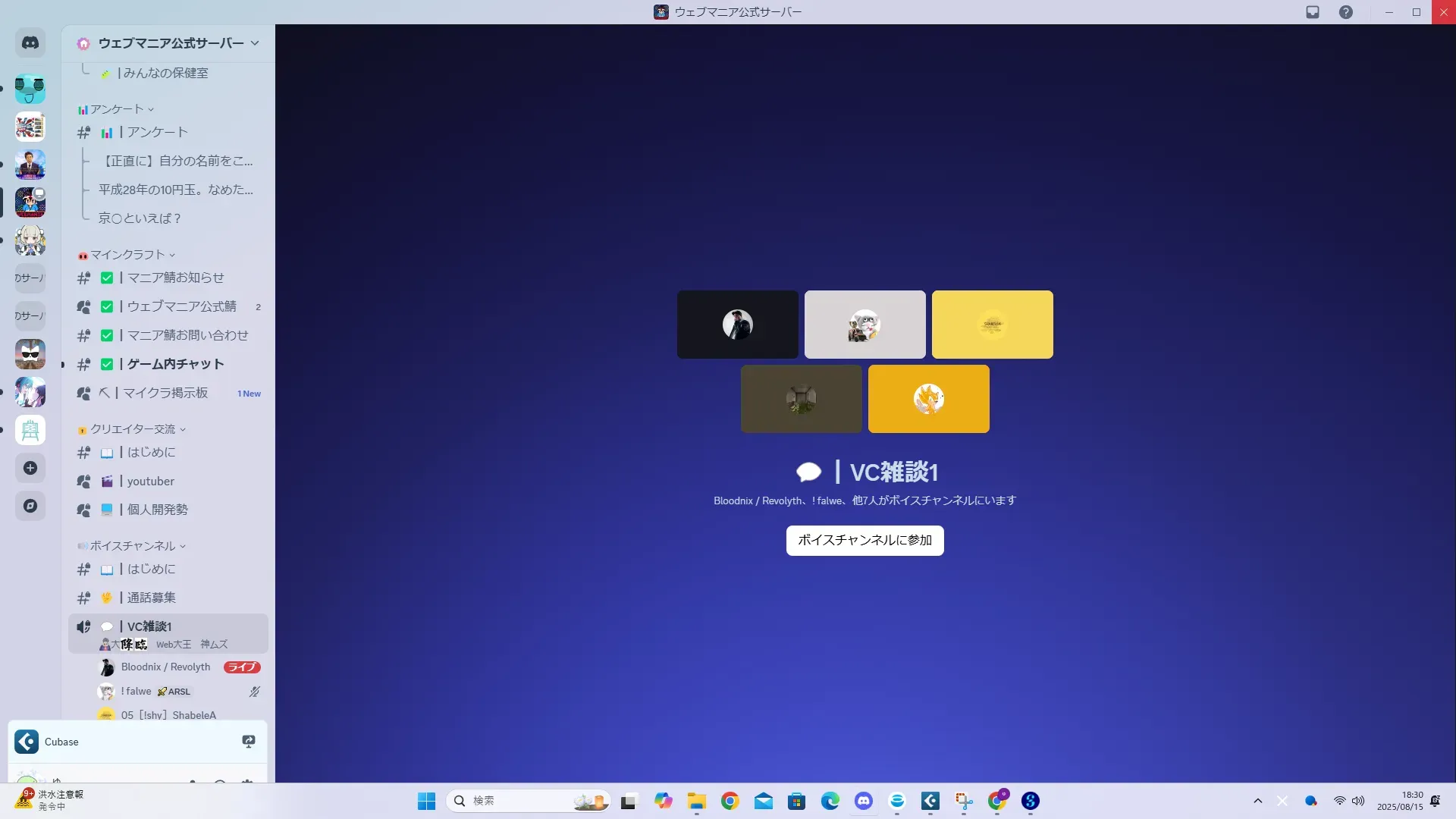Screen dimensions: 1456x819
Task: Open the Discover servers compass icon
Action: [x=30, y=506]
